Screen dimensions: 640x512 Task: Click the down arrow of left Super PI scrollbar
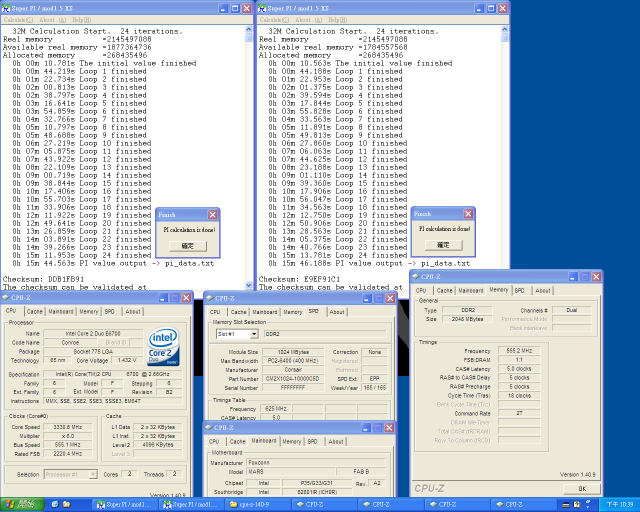(x=249, y=285)
